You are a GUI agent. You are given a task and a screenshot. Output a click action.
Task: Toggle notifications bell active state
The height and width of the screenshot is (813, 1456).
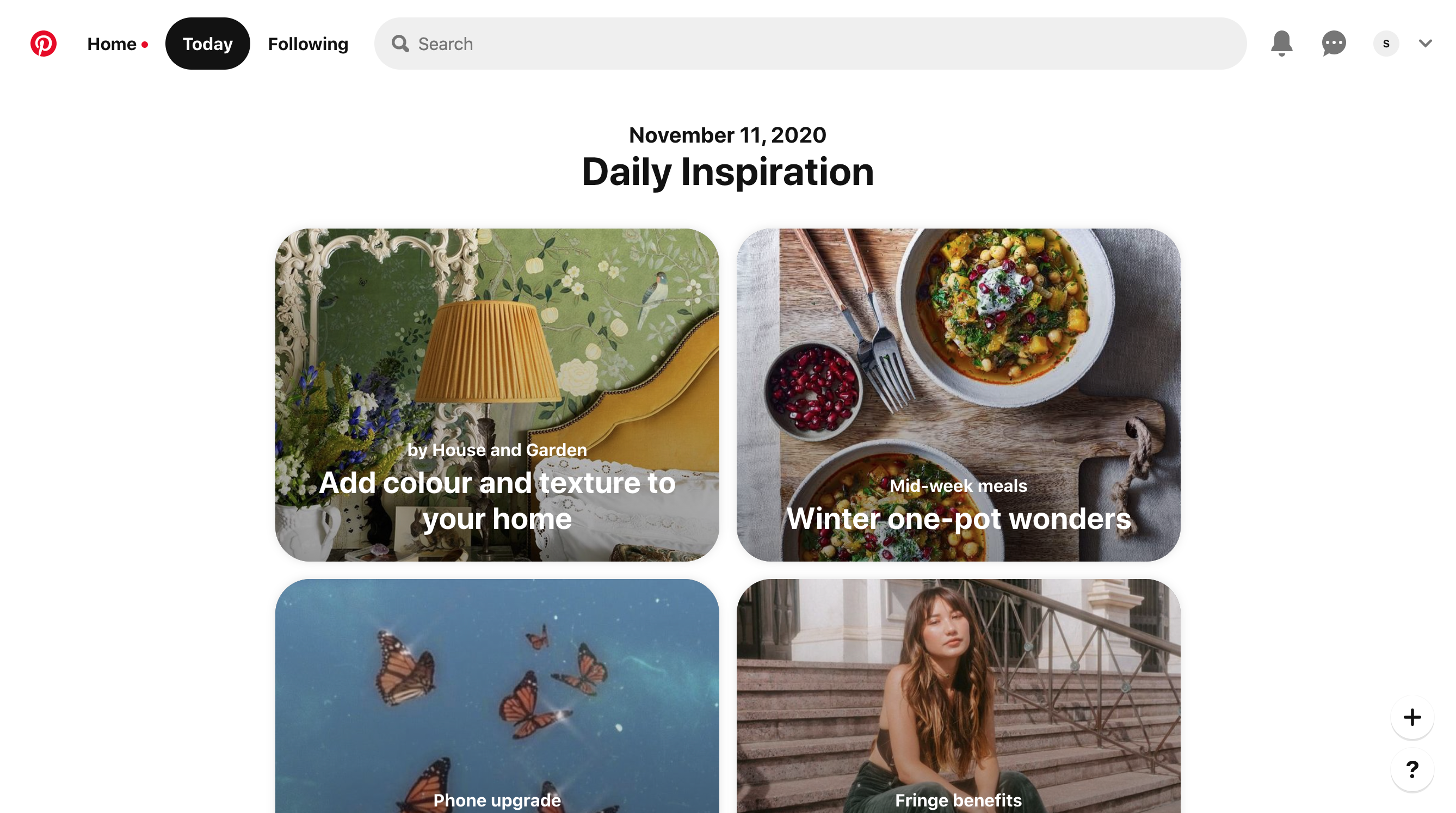[1281, 43]
